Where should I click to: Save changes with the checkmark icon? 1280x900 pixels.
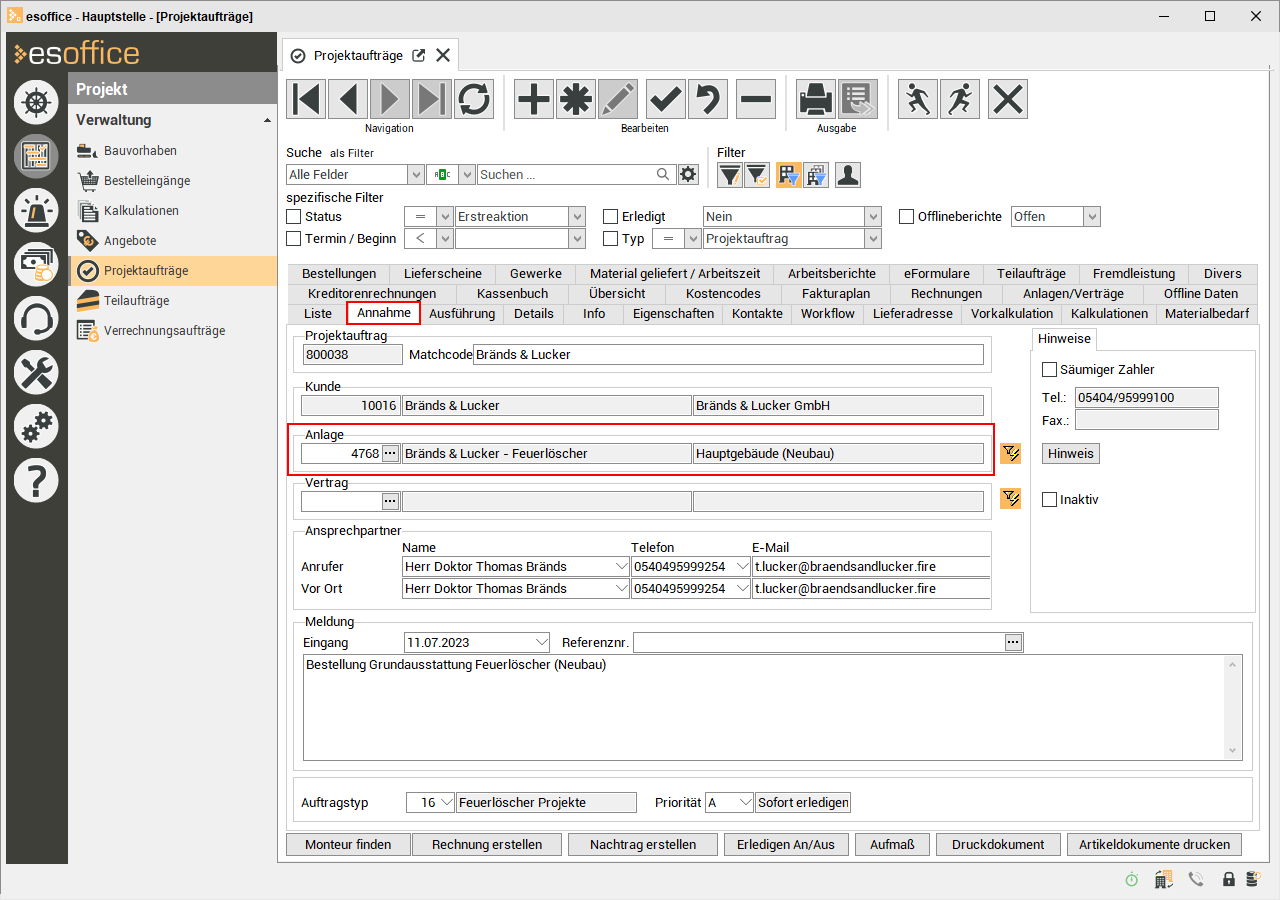point(666,99)
